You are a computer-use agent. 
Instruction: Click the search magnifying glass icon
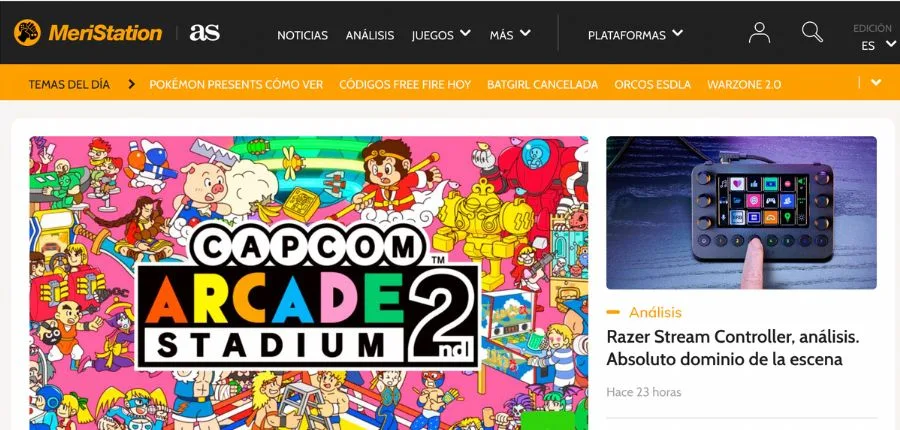812,32
